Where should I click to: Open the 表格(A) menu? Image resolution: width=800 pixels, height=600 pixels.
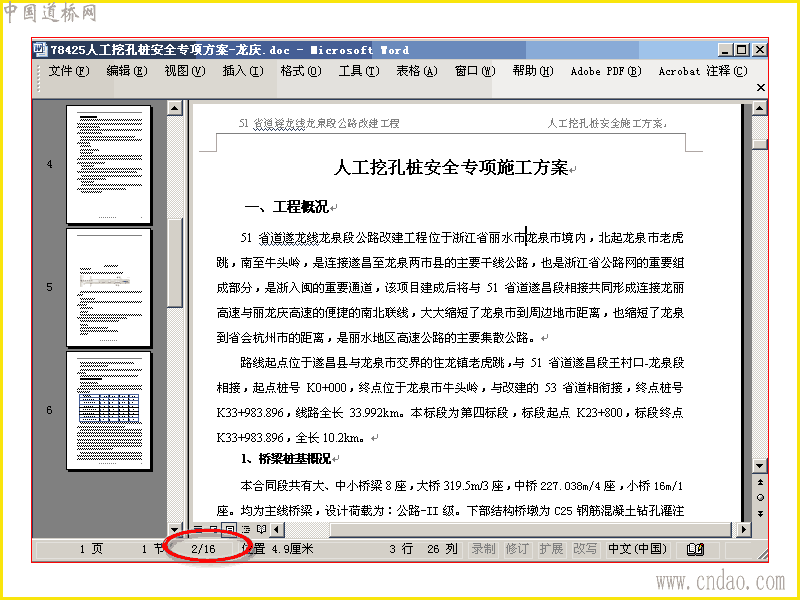point(417,71)
